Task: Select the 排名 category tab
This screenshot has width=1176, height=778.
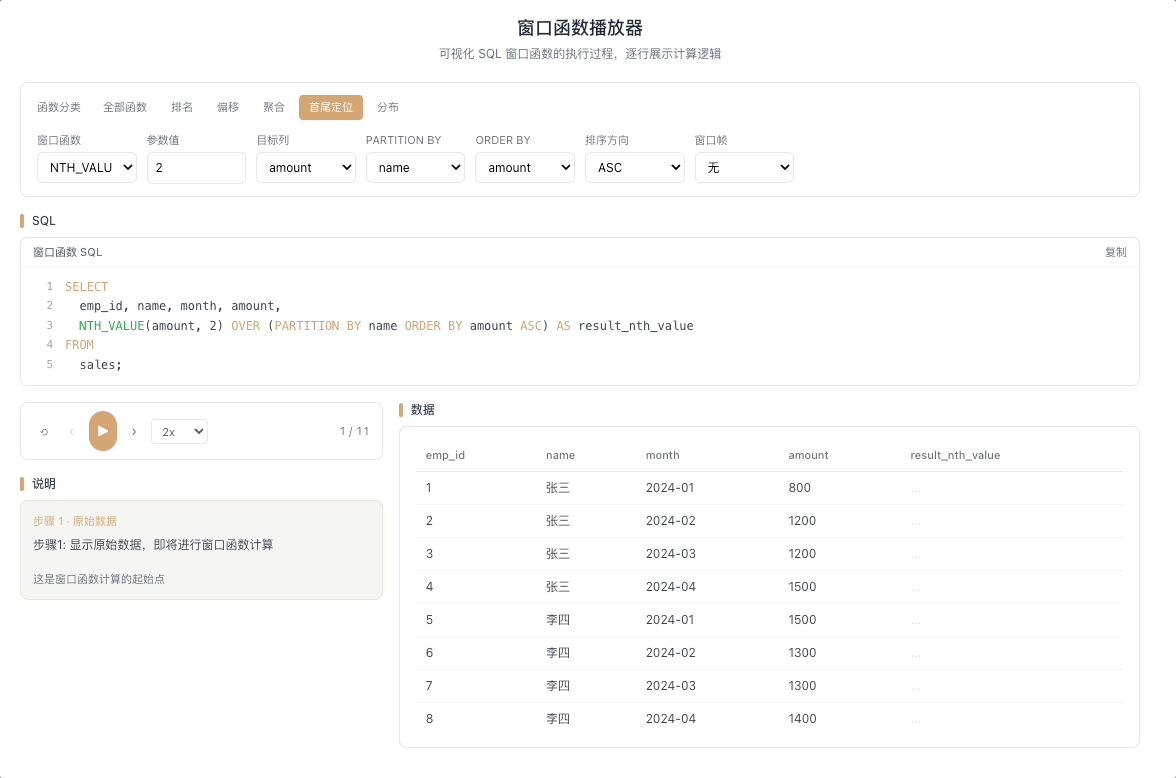Action: pos(182,107)
